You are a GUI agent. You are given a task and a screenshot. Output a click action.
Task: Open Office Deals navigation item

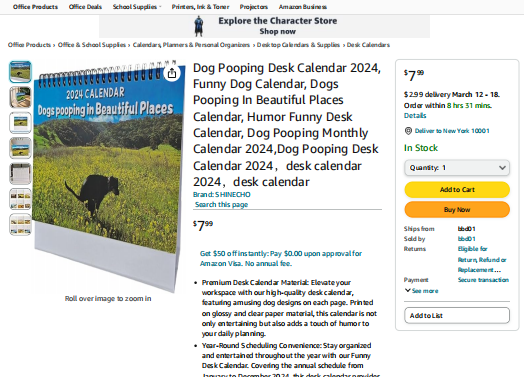click(x=85, y=7)
